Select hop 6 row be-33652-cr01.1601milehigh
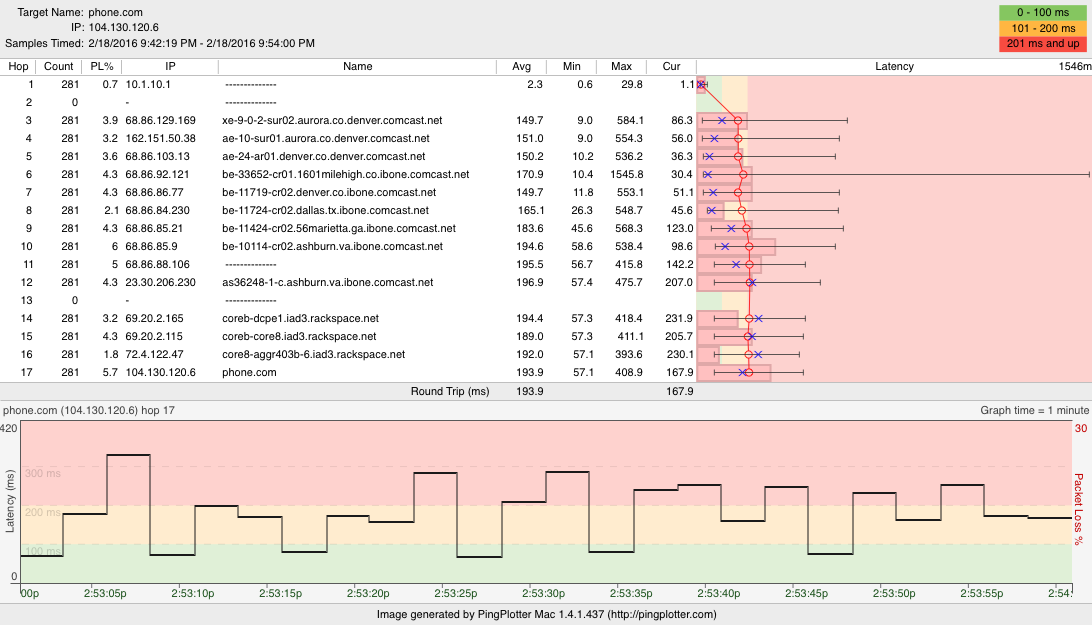Screen dimensions: 1092x625 [x=345, y=174]
